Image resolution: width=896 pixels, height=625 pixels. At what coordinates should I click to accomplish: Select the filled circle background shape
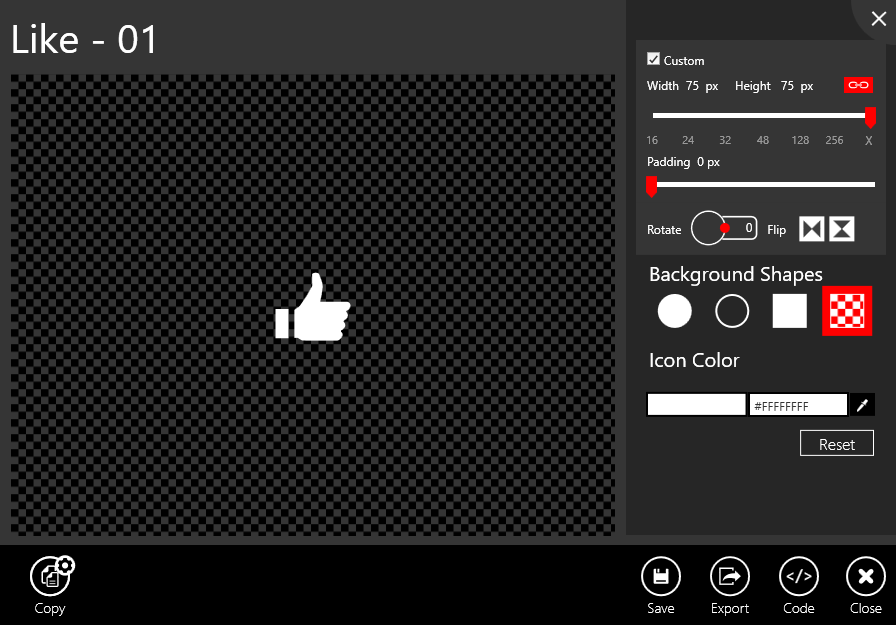click(x=675, y=311)
